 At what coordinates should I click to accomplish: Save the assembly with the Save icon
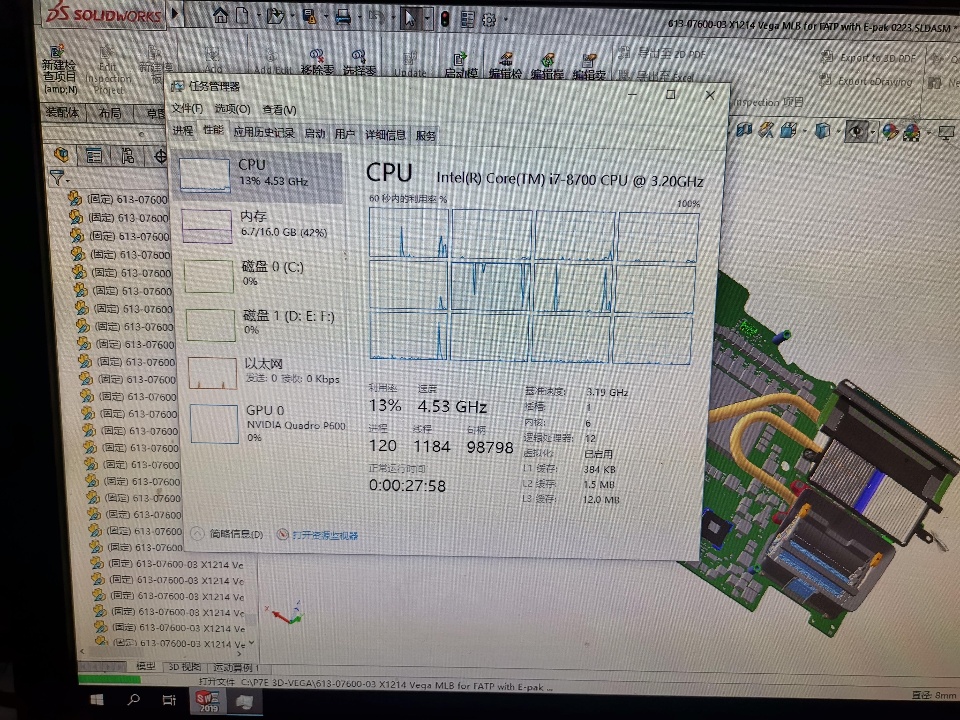(309, 17)
